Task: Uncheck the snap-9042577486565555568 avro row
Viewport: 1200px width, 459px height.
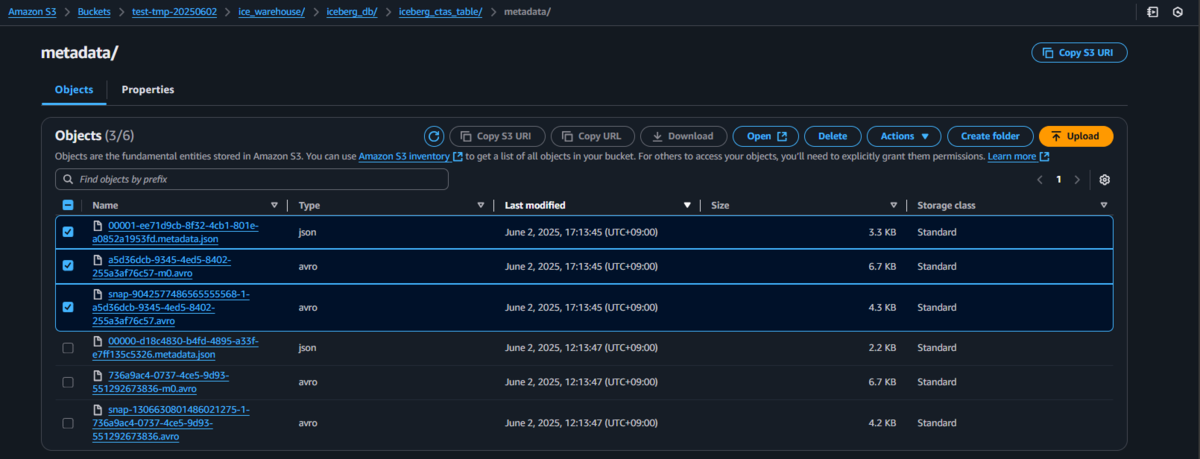Action: coord(68,307)
